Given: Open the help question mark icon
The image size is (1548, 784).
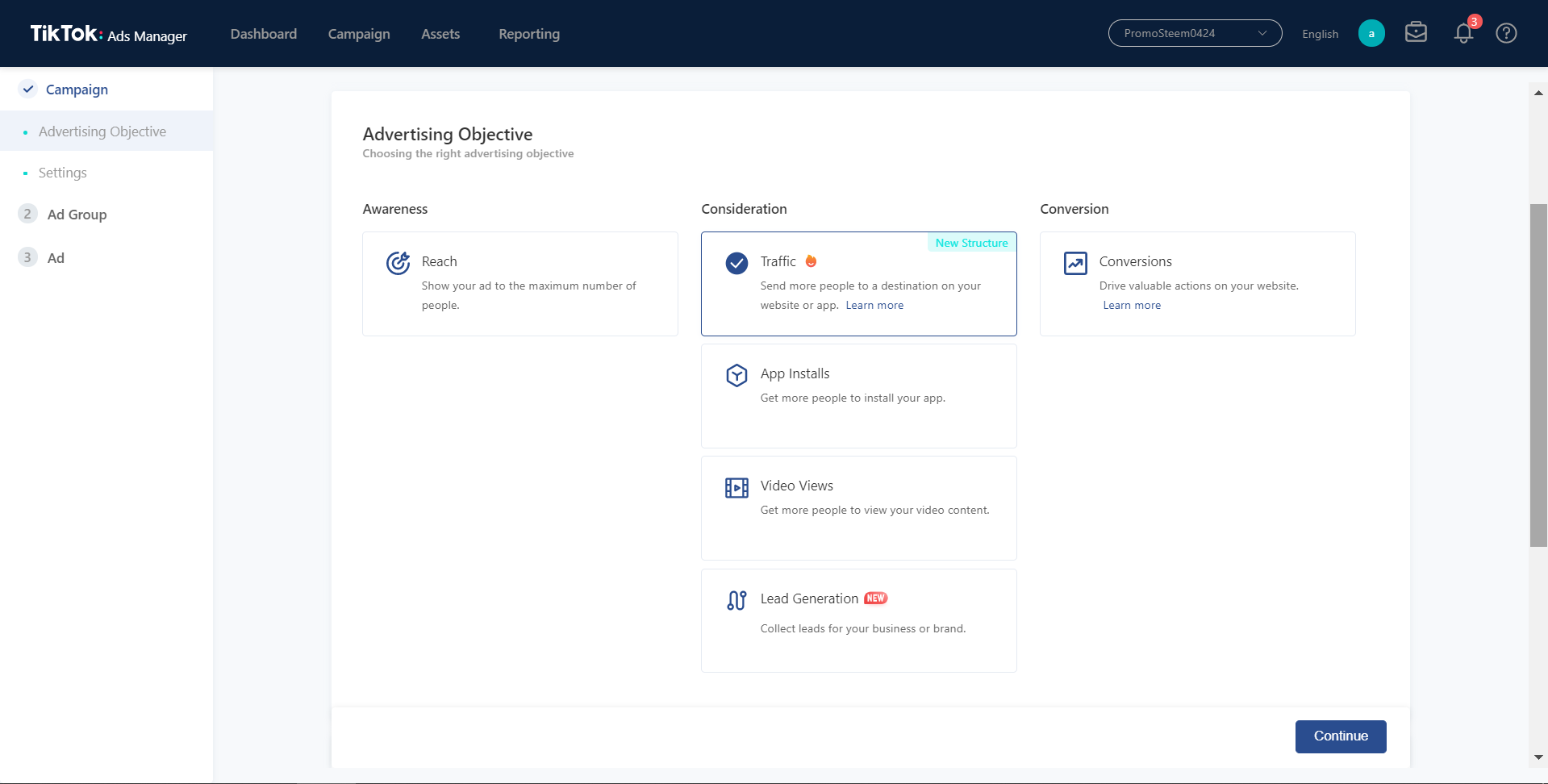Looking at the screenshot, I should (1506, 33).
